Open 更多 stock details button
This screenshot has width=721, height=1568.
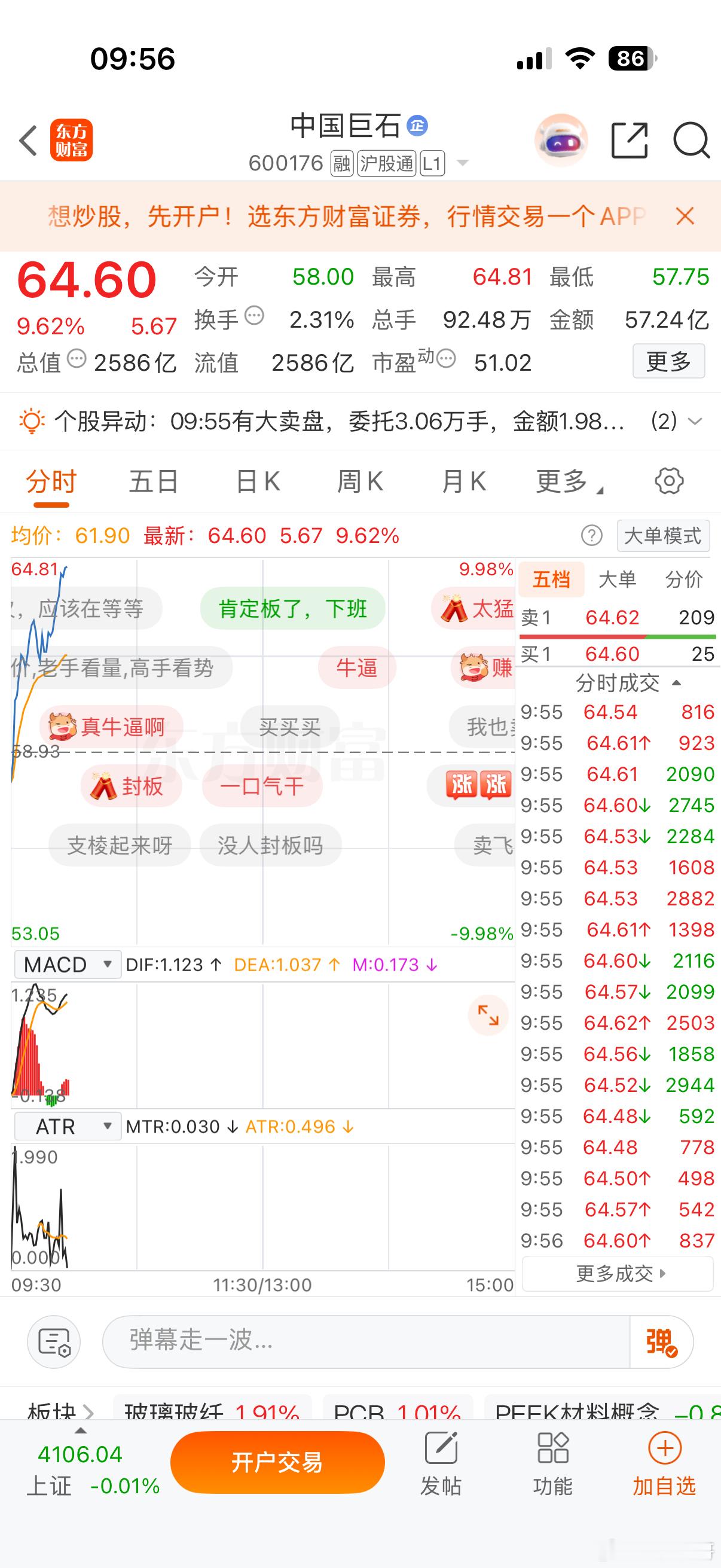click(668, 361)
